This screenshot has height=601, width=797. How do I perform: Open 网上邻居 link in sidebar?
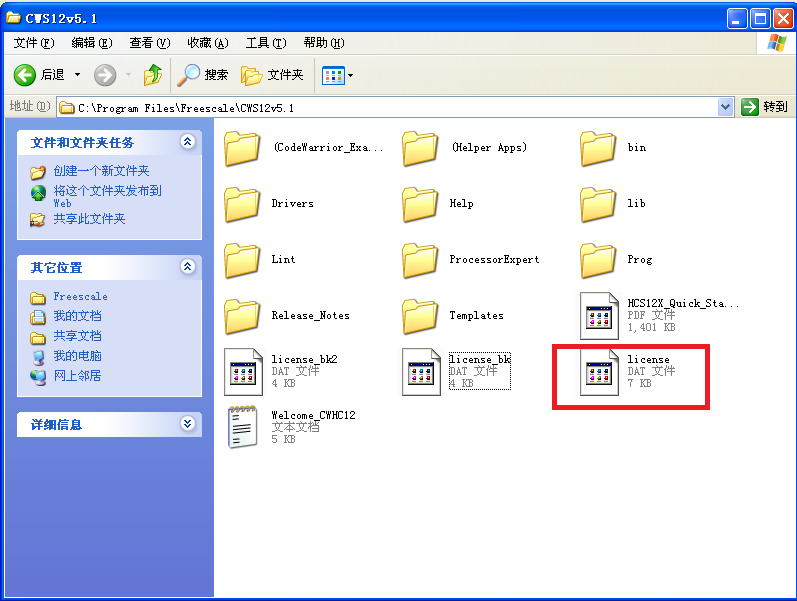click(x=77, y=376)
